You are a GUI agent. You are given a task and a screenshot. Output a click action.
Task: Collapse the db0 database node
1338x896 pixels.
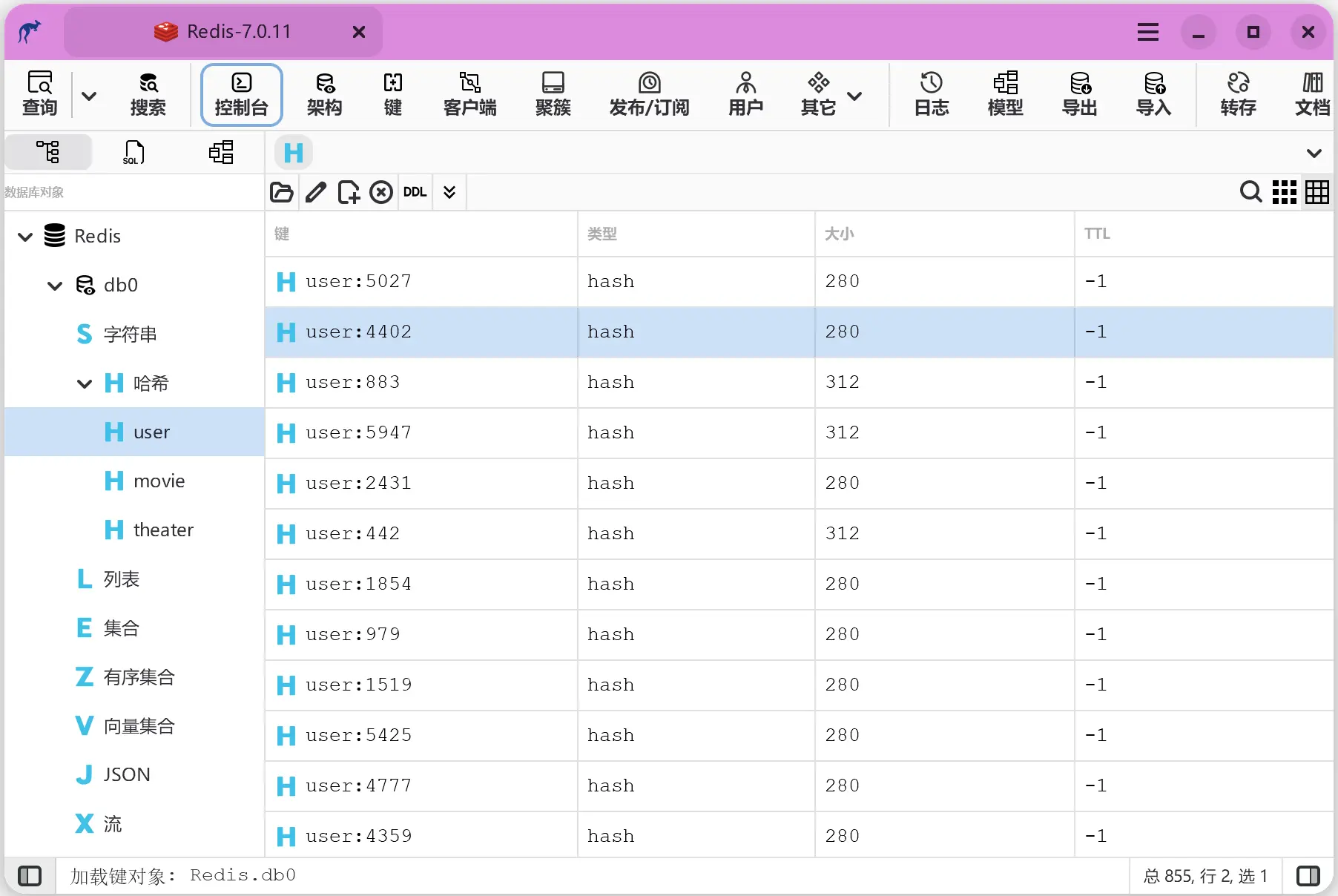(x=55, y=286)
